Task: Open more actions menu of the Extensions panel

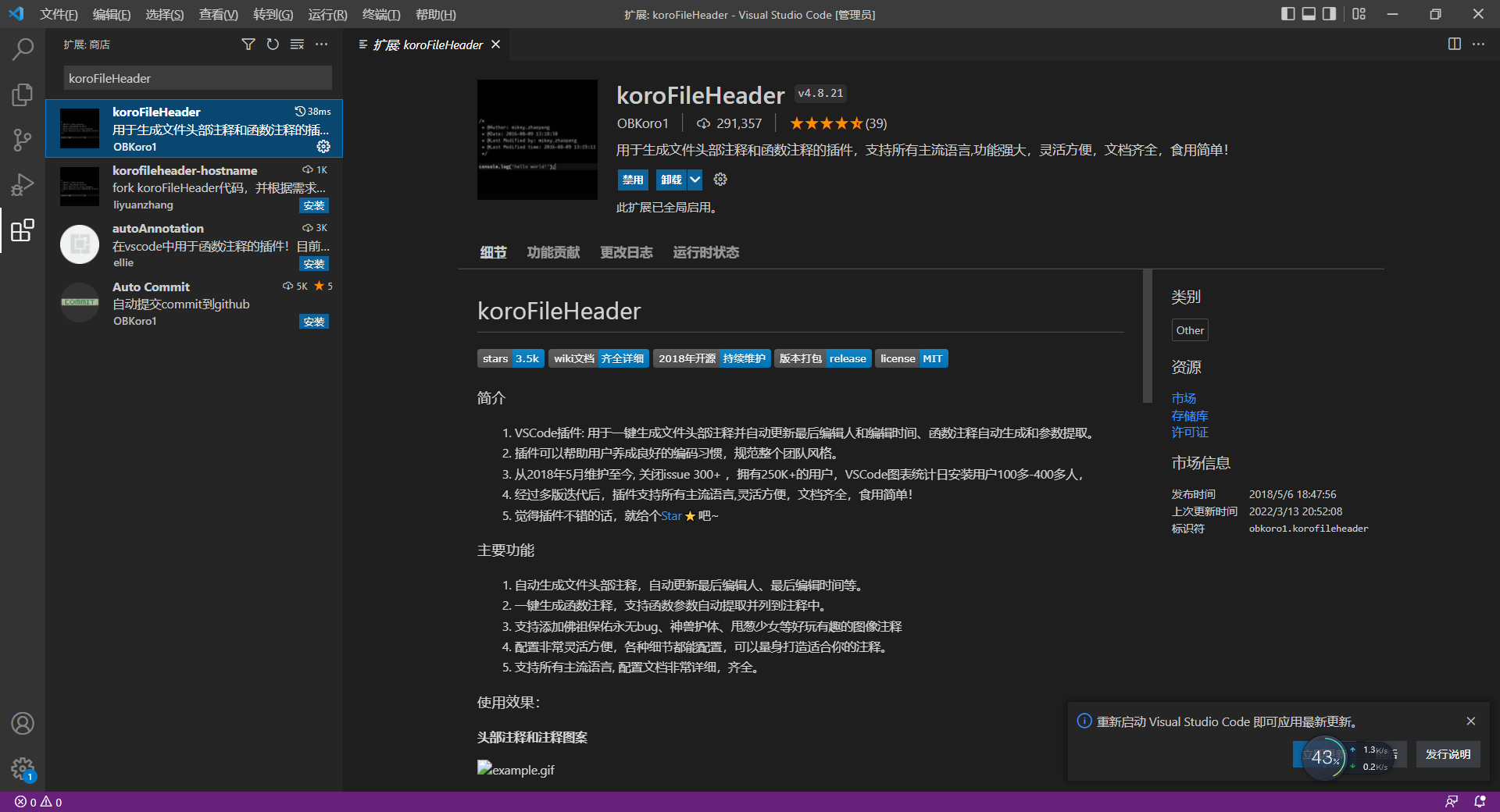Action: coord(322,45)
